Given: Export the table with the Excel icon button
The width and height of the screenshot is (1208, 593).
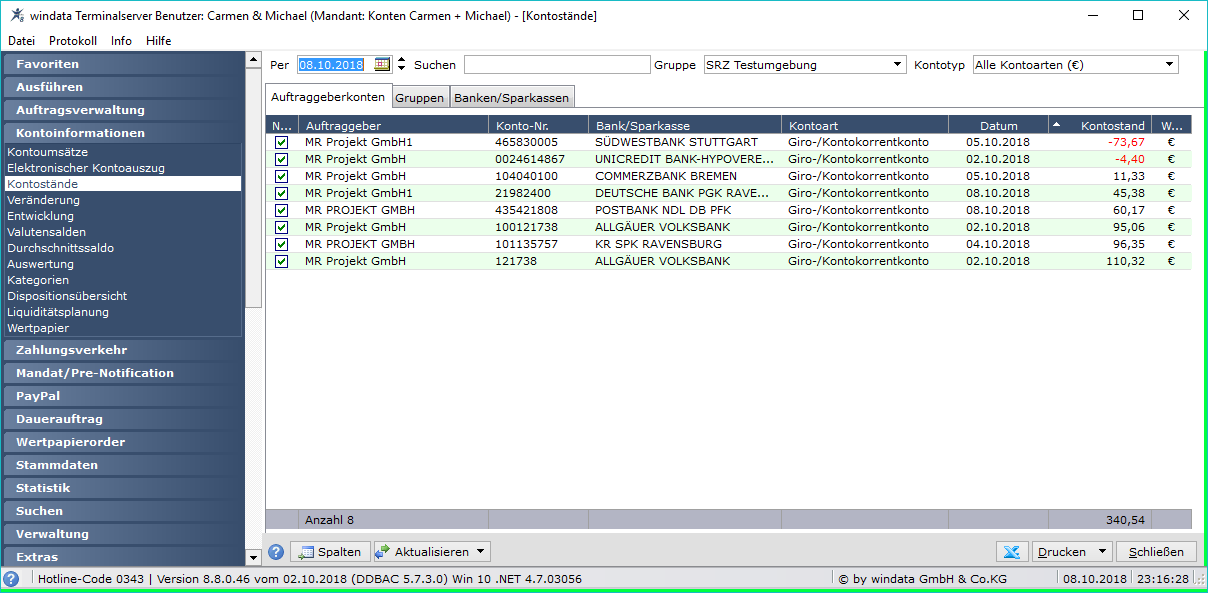Looking at the screenshot, I should 1013,552.
